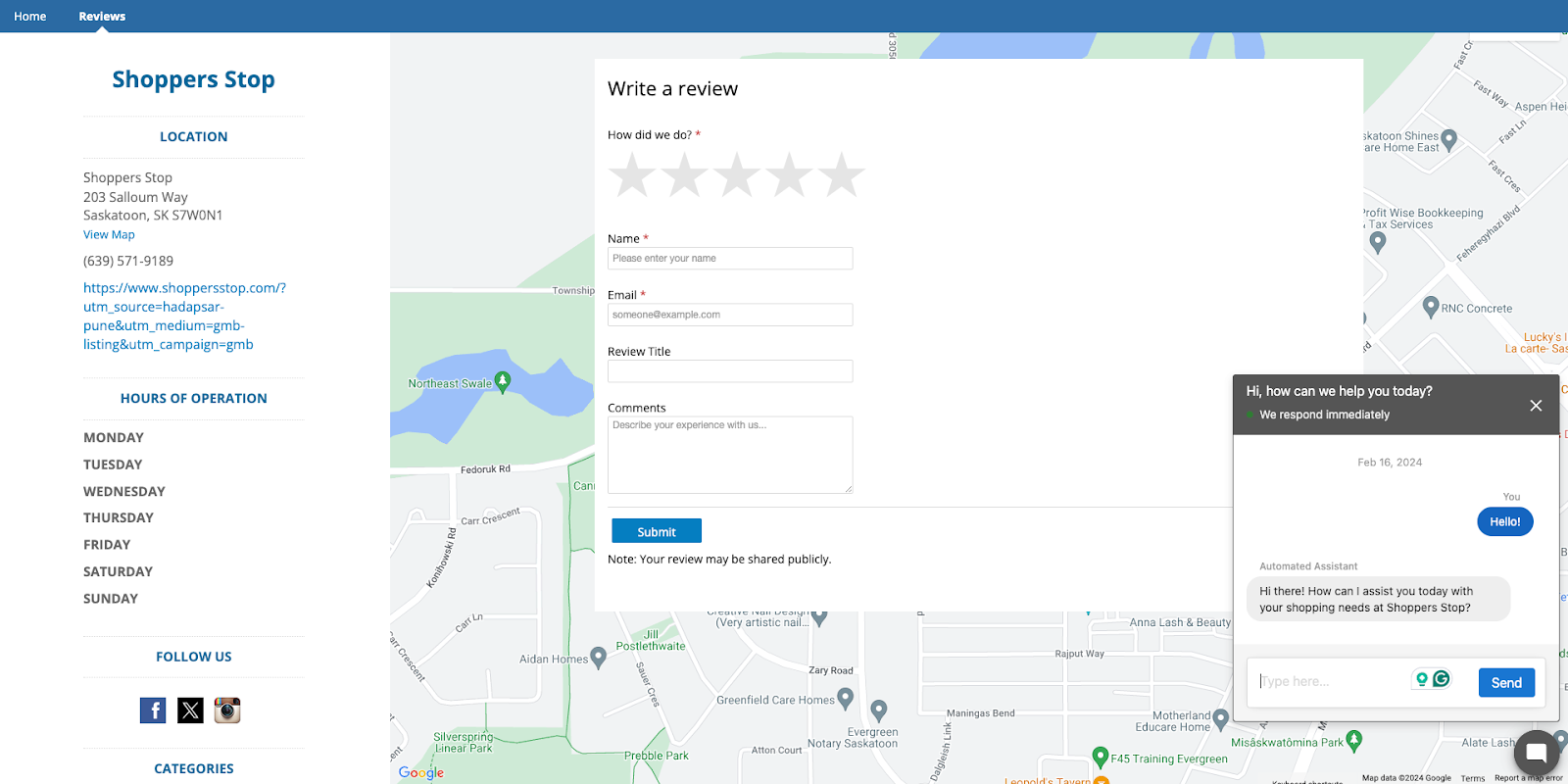Click the Motherland Educare Home map pin
The width and height of the screenshot is (1568, 784).
pos(1221,720)
